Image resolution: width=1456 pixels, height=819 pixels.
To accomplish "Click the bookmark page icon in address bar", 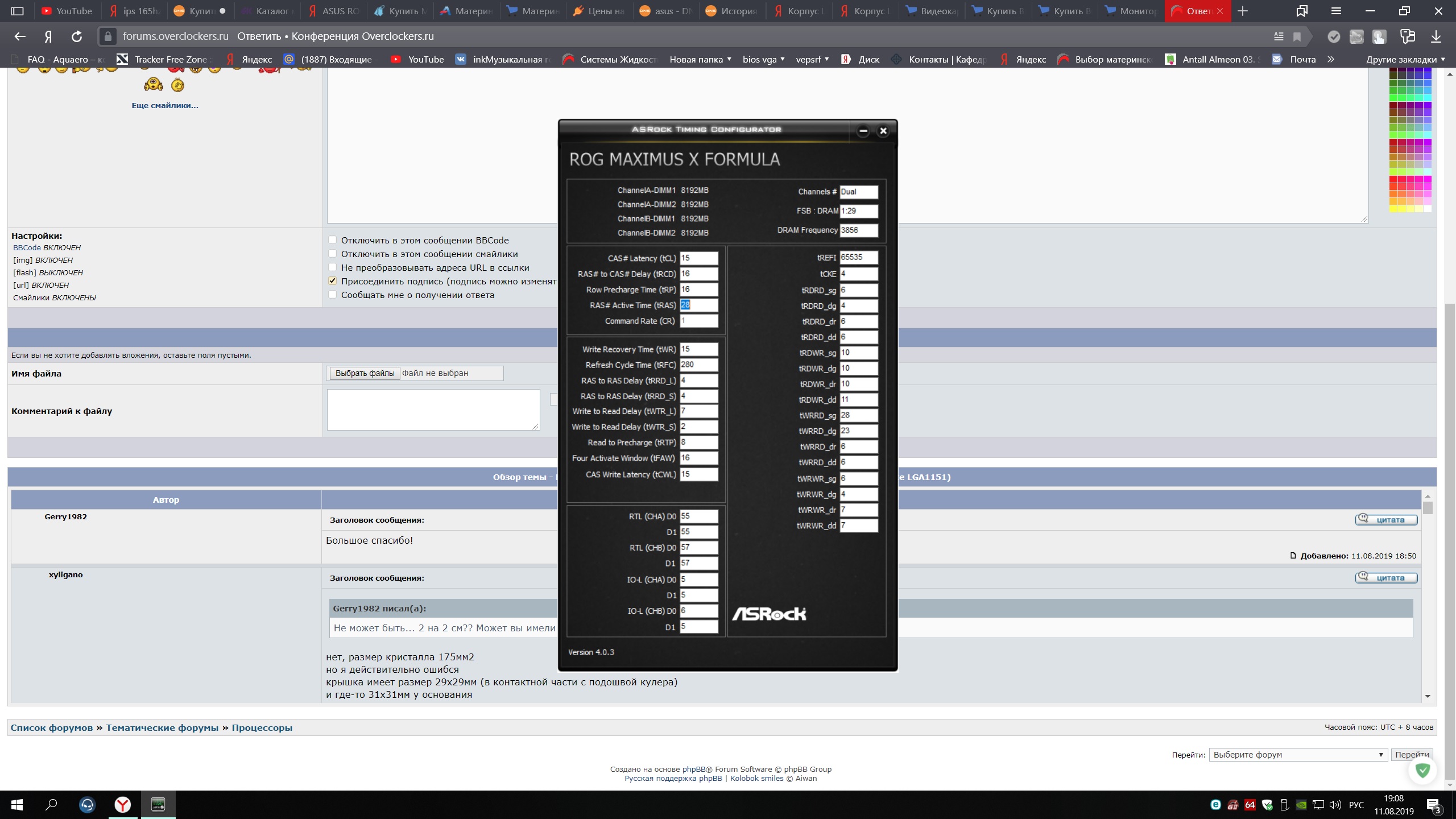I will click(1297, 36).
